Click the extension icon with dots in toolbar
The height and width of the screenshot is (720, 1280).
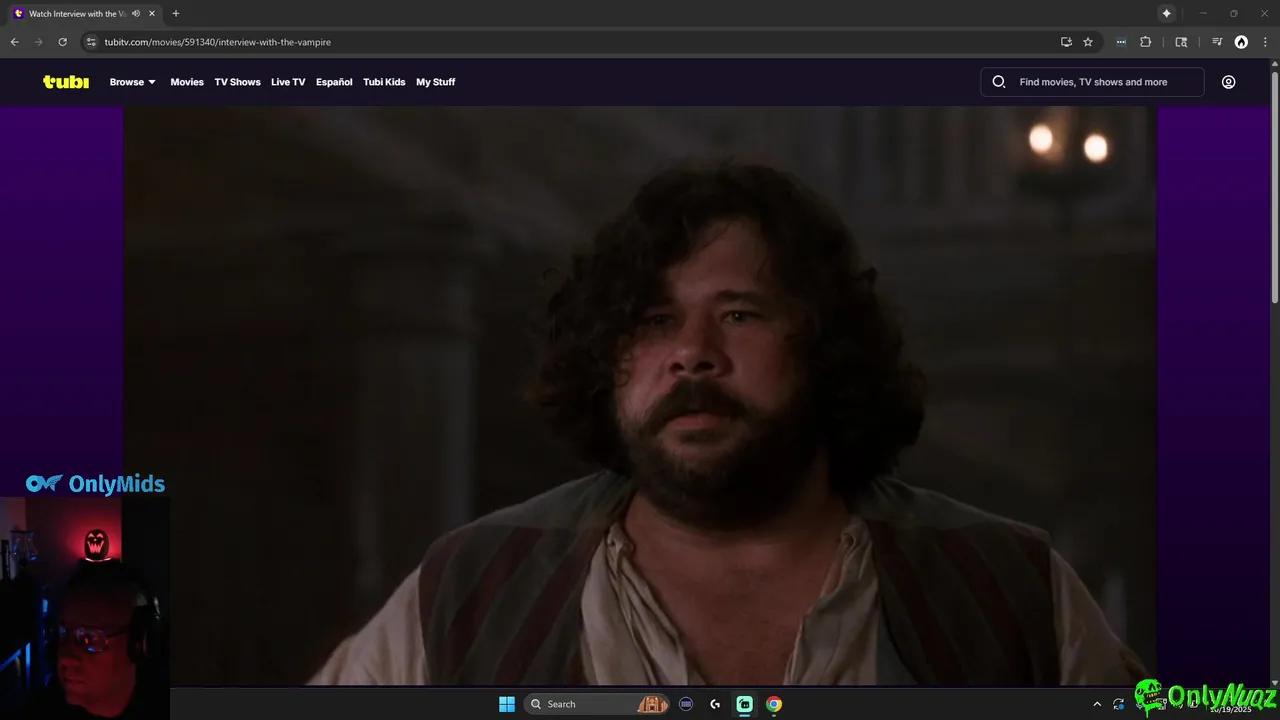tap(1121, 42)
